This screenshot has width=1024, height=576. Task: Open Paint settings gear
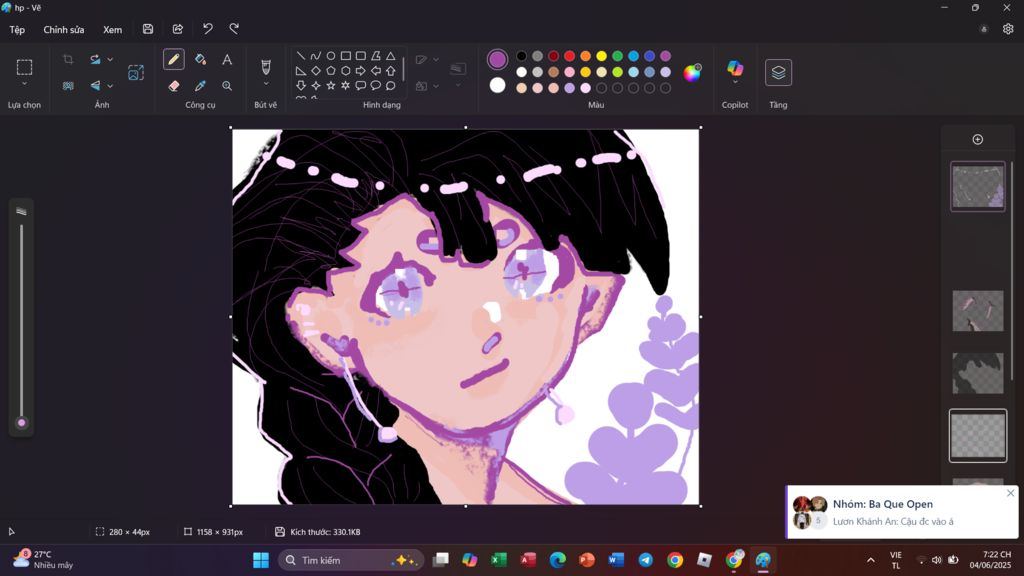1008,30
